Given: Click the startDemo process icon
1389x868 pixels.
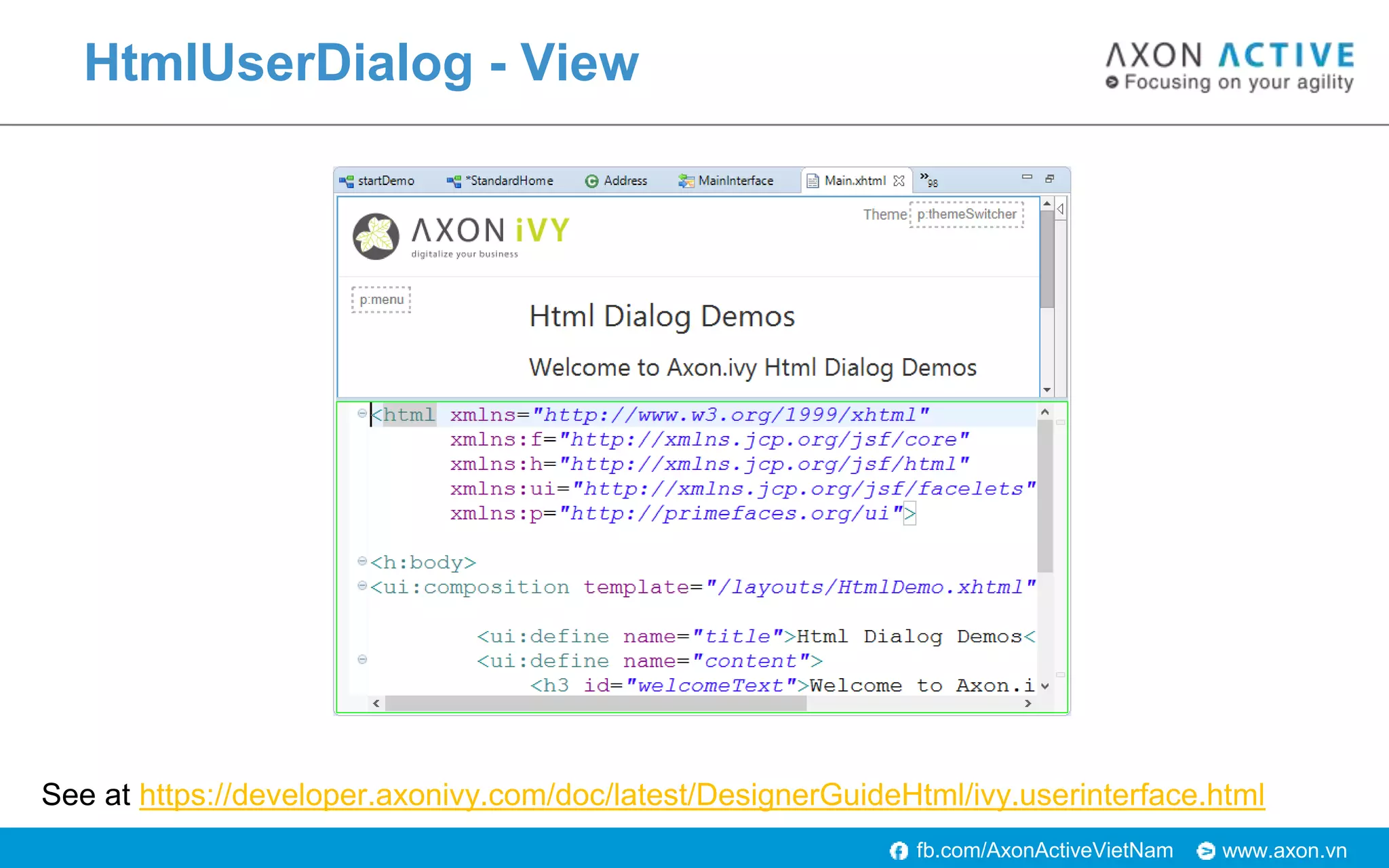Looking at the screenshot, I should click(347, 182).
